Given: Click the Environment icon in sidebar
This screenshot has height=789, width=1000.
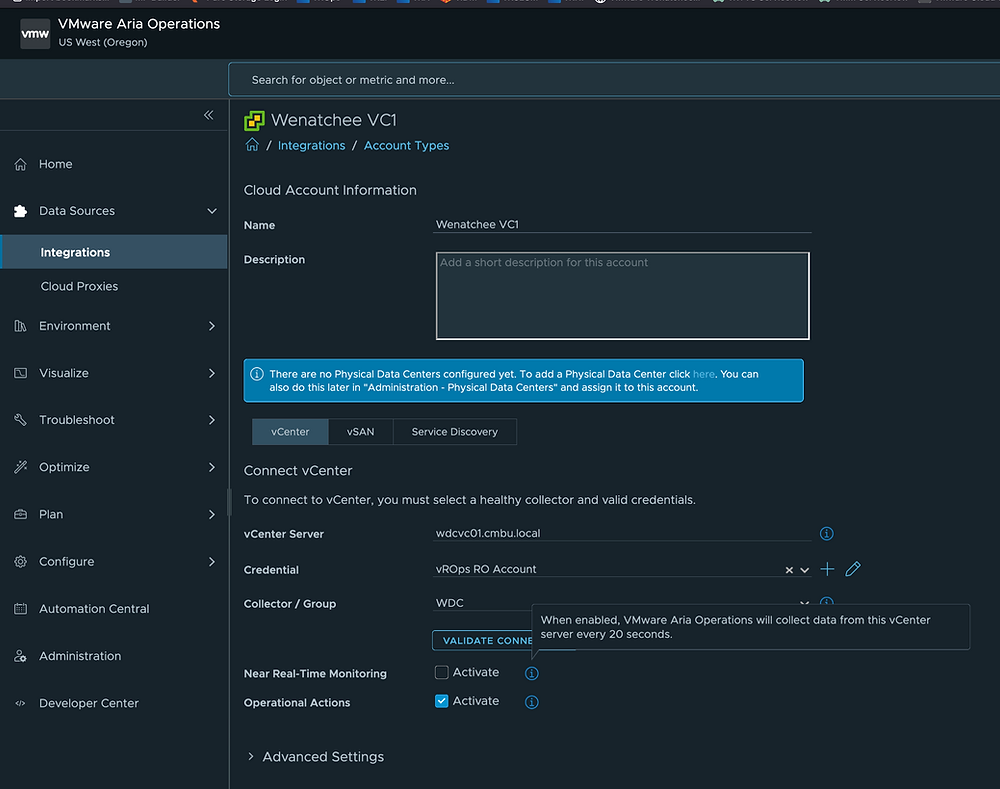Looking at the screenshot, I should click(x=20, y=326).
